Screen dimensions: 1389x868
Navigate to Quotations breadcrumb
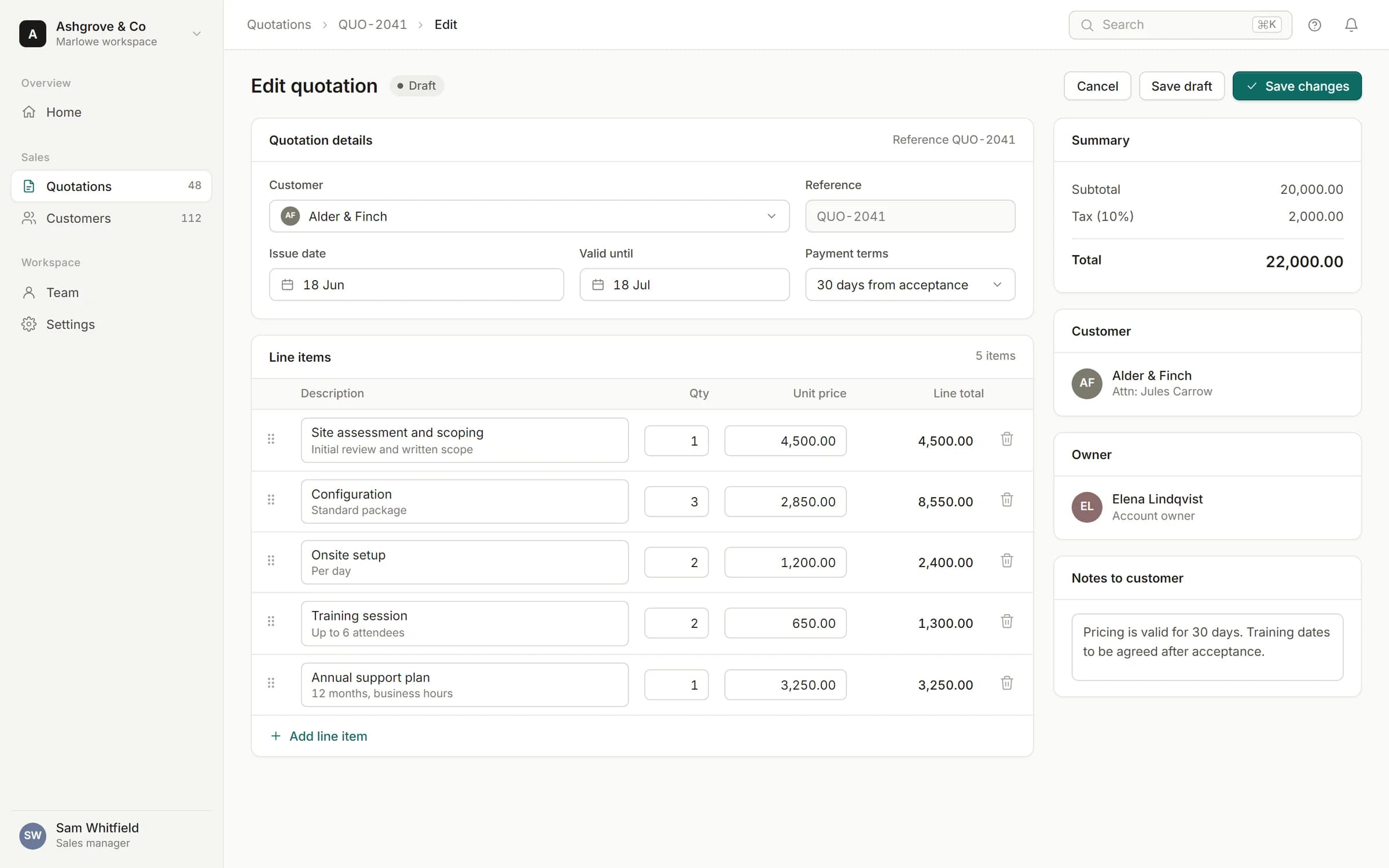coord(279,25)
